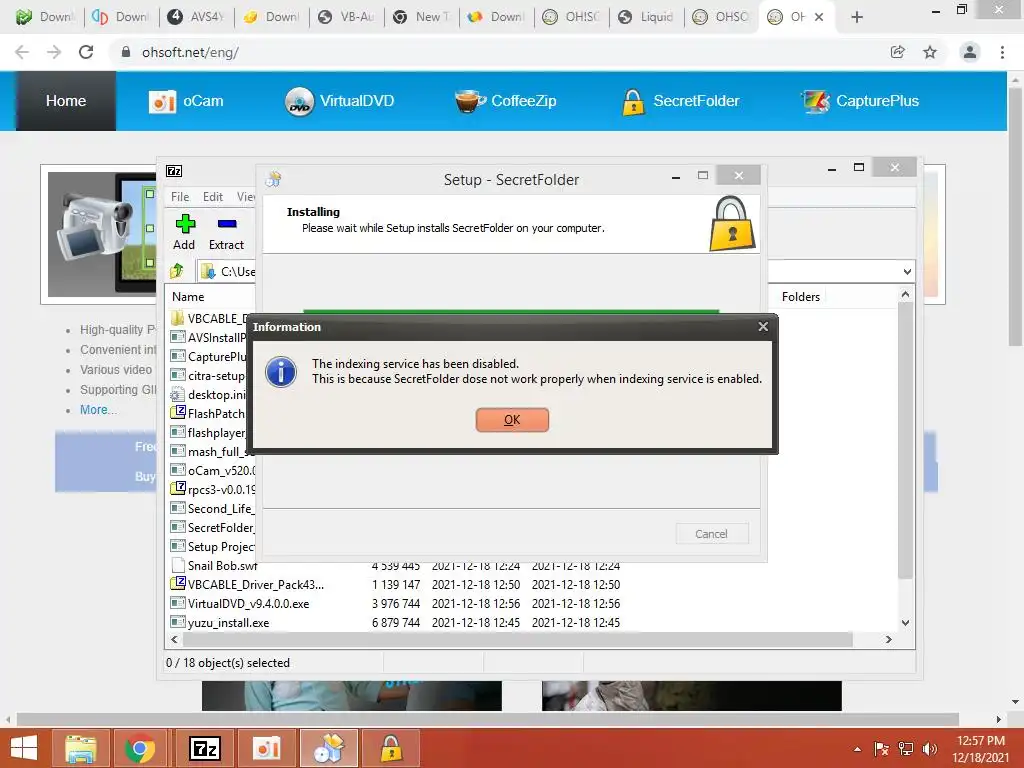Click OK in the Information dialog
The width and height of the screenshot is (1024, 768).
point(512,420)
